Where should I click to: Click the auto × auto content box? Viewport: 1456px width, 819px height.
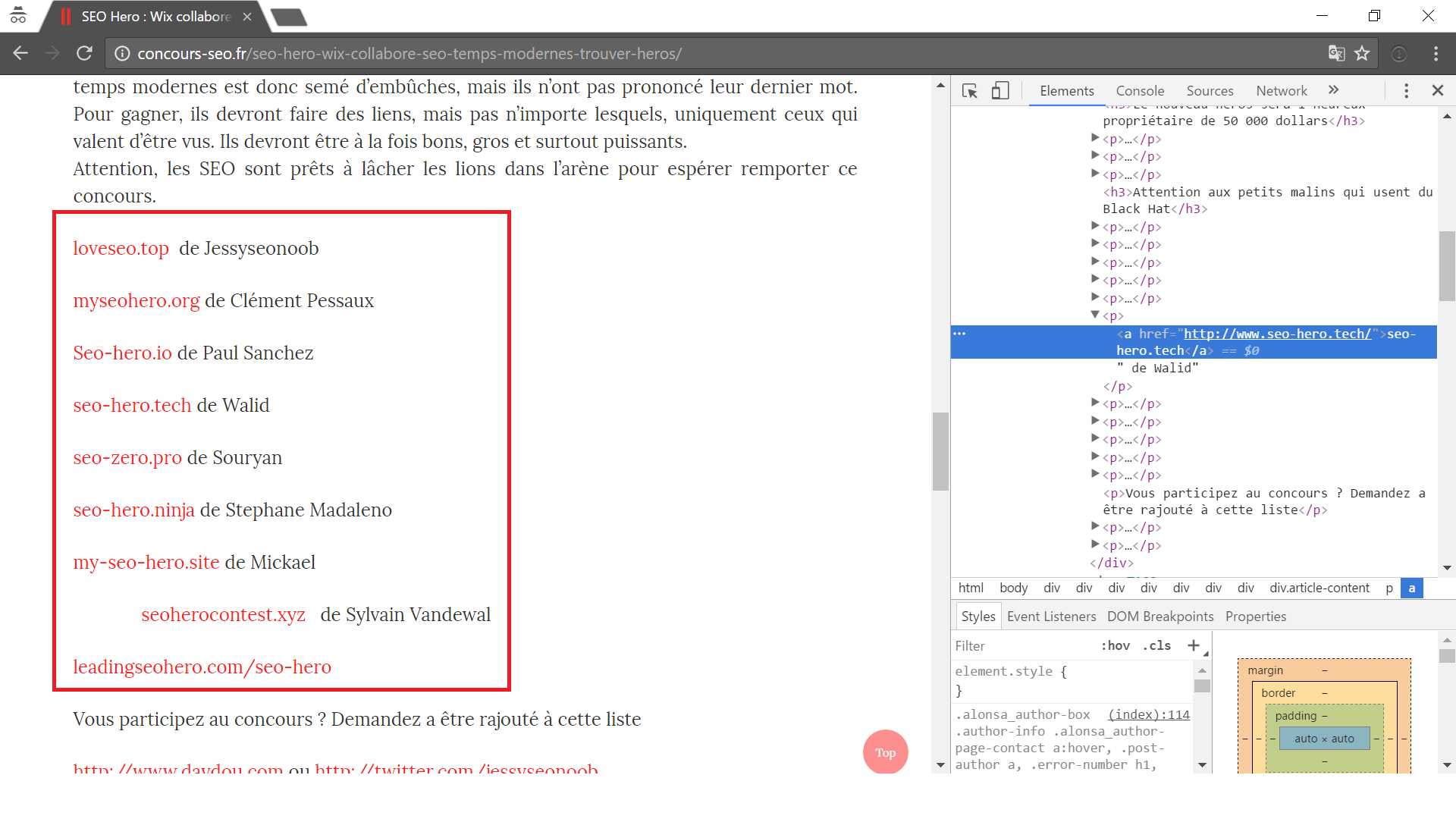[x=1324, y=739]
